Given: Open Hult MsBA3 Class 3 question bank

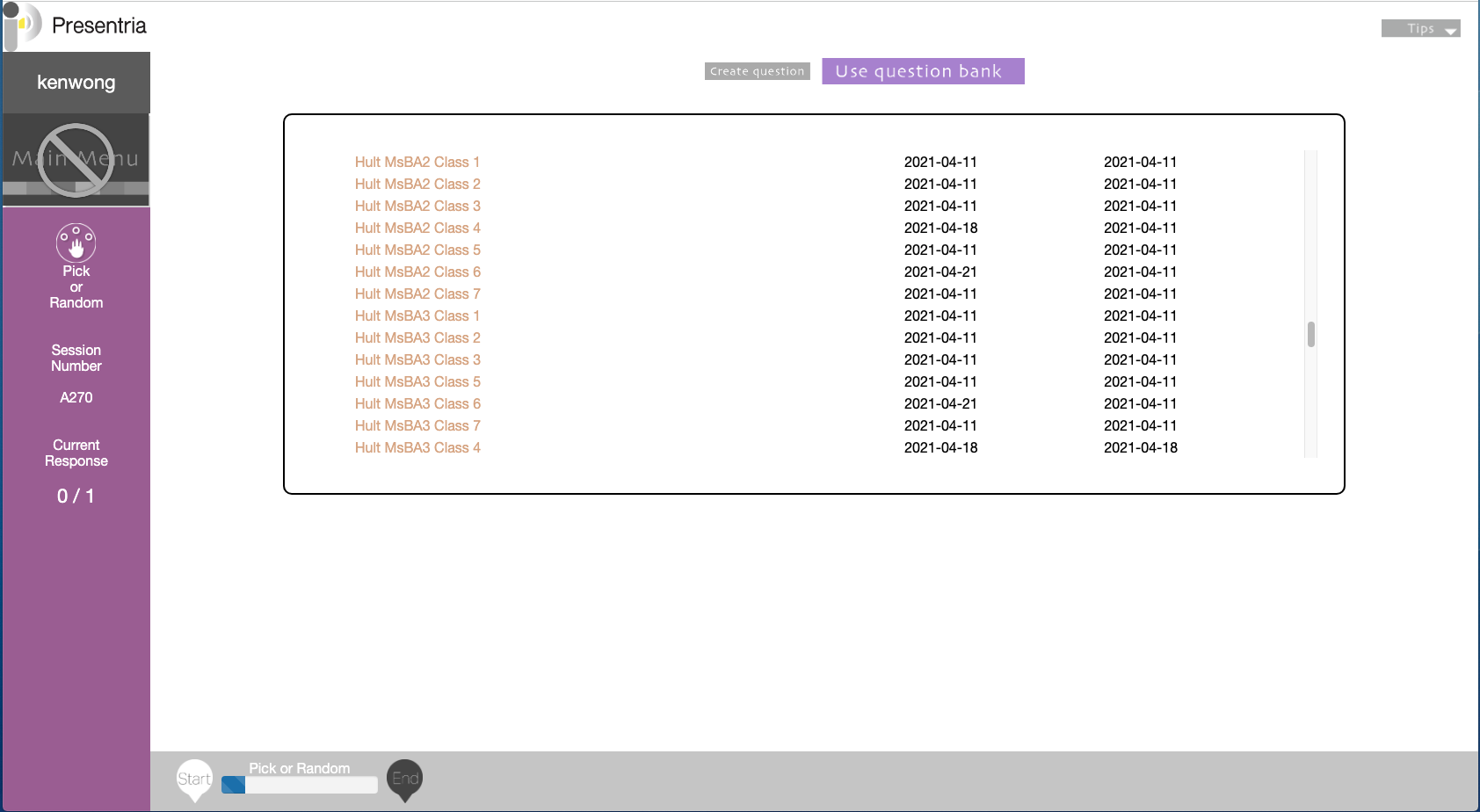Looking at the screenshot, I should pyautogui.click(x=417, y=359).
